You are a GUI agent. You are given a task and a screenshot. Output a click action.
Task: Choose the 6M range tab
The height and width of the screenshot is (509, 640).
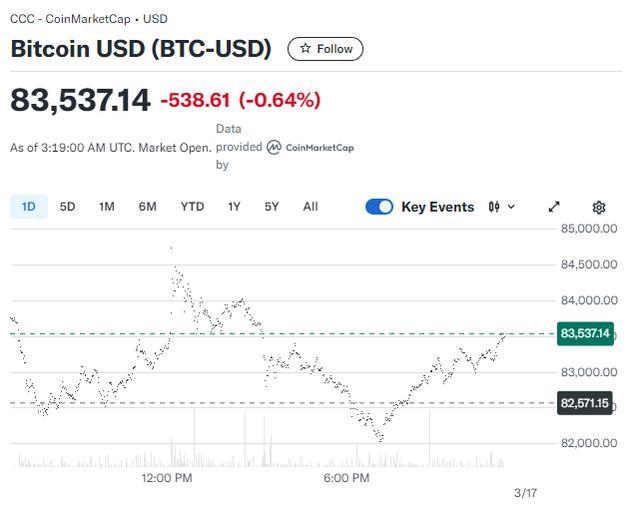(x=147, y=207)
